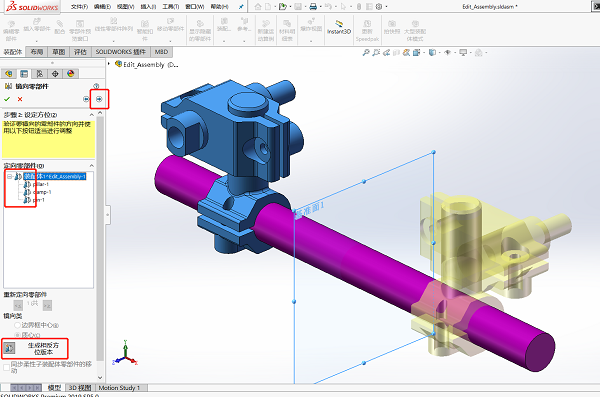
Task: Go to the next step arrow
Action: pos(99,99)
